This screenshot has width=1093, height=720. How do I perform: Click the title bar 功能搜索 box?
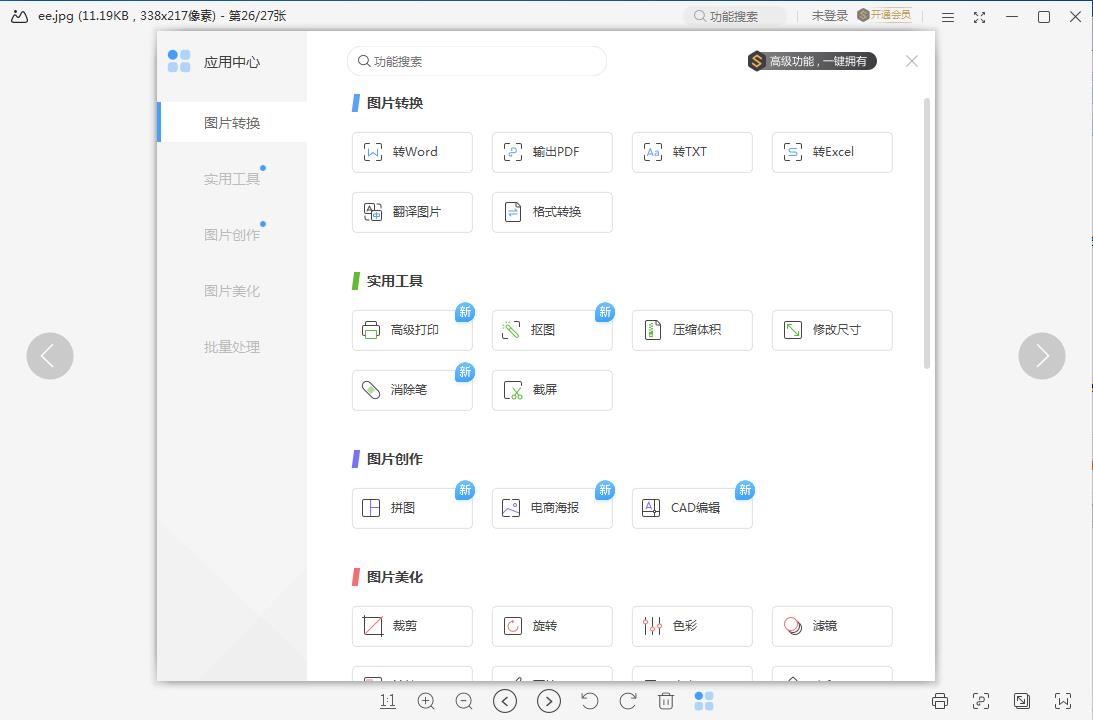735,16
